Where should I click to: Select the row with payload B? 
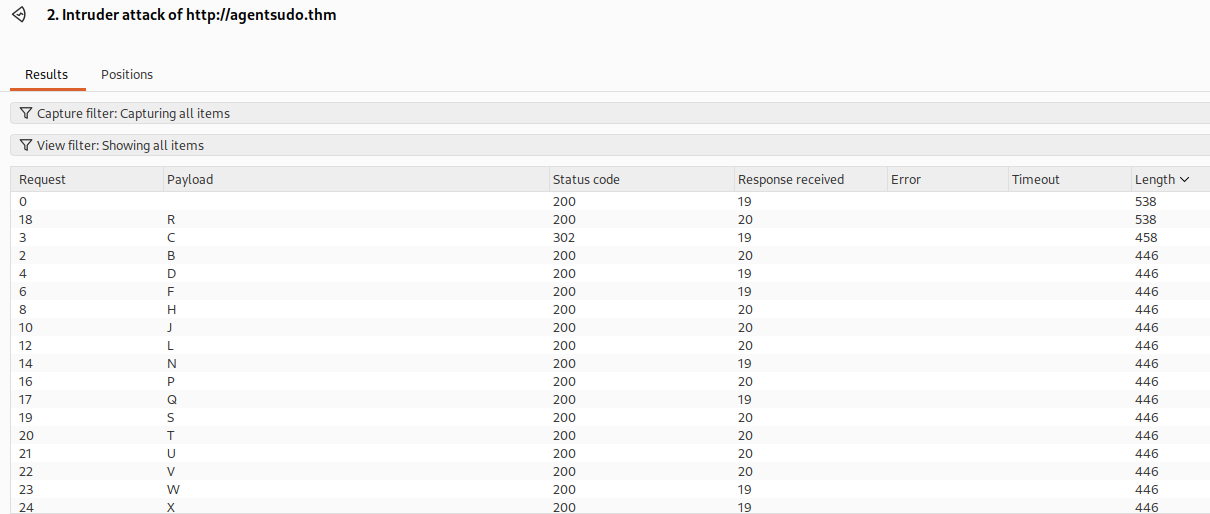610,255
